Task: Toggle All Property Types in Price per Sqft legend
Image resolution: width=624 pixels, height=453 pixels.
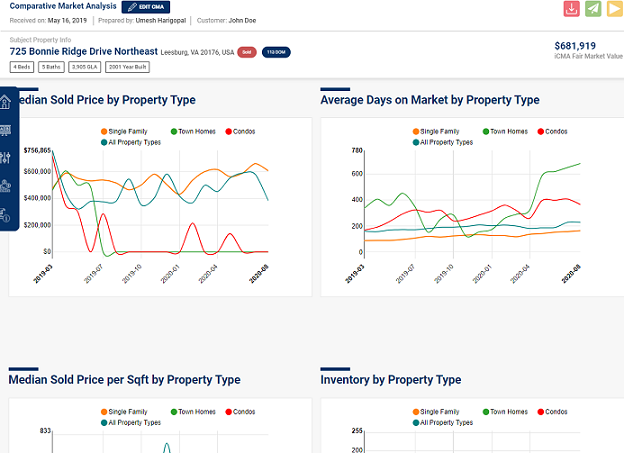Action: [131, 422]
